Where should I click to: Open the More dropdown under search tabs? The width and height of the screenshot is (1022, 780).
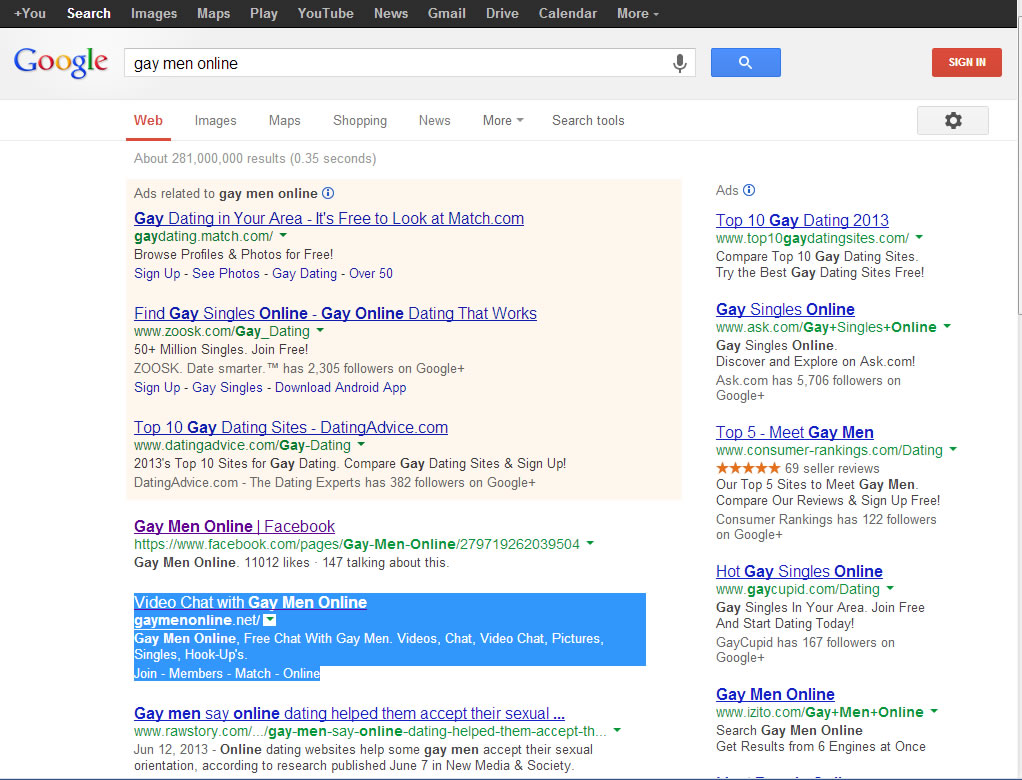pyautogui.click(x=502, y=120)
